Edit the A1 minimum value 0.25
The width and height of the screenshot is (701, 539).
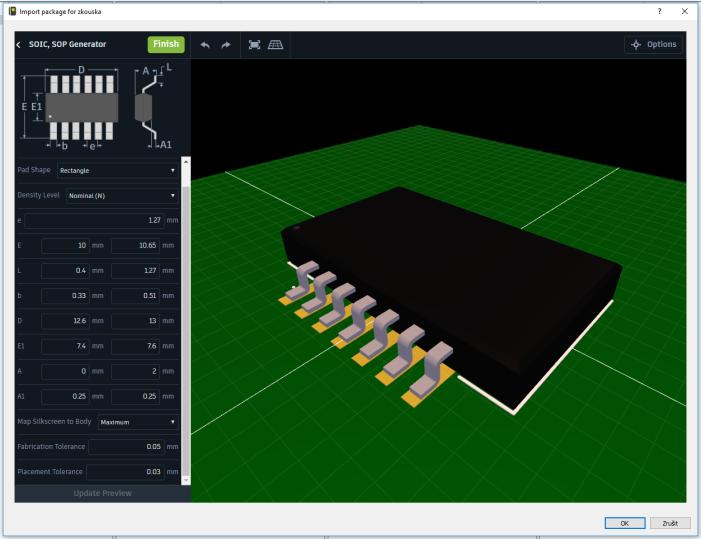tap(65, 396)
